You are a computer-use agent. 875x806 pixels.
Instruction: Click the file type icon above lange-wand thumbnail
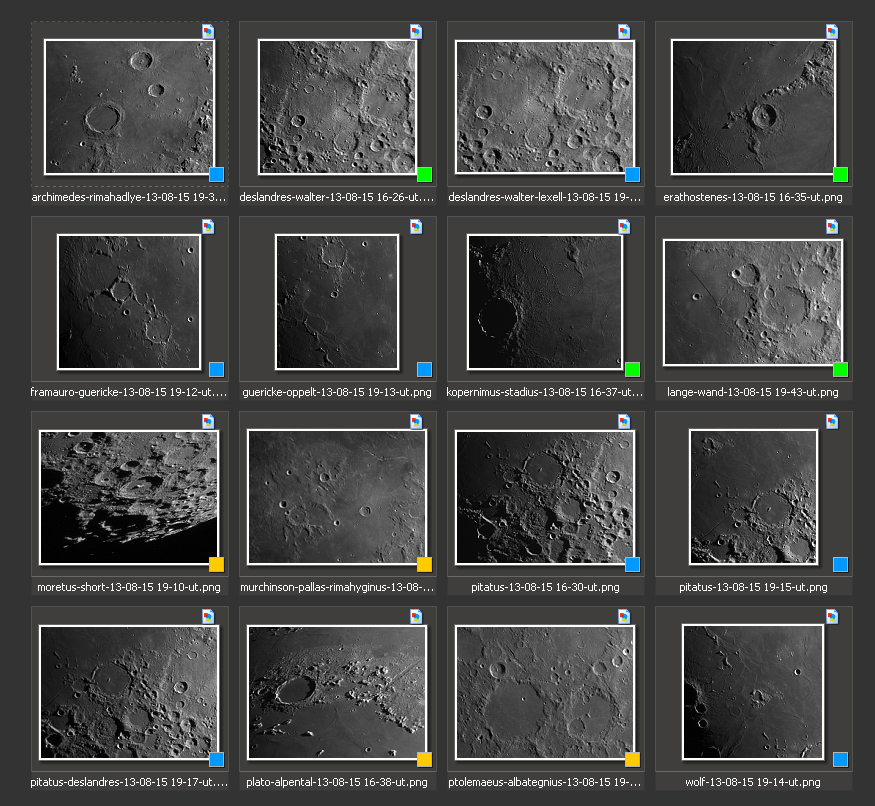click(x=832, y=227)
